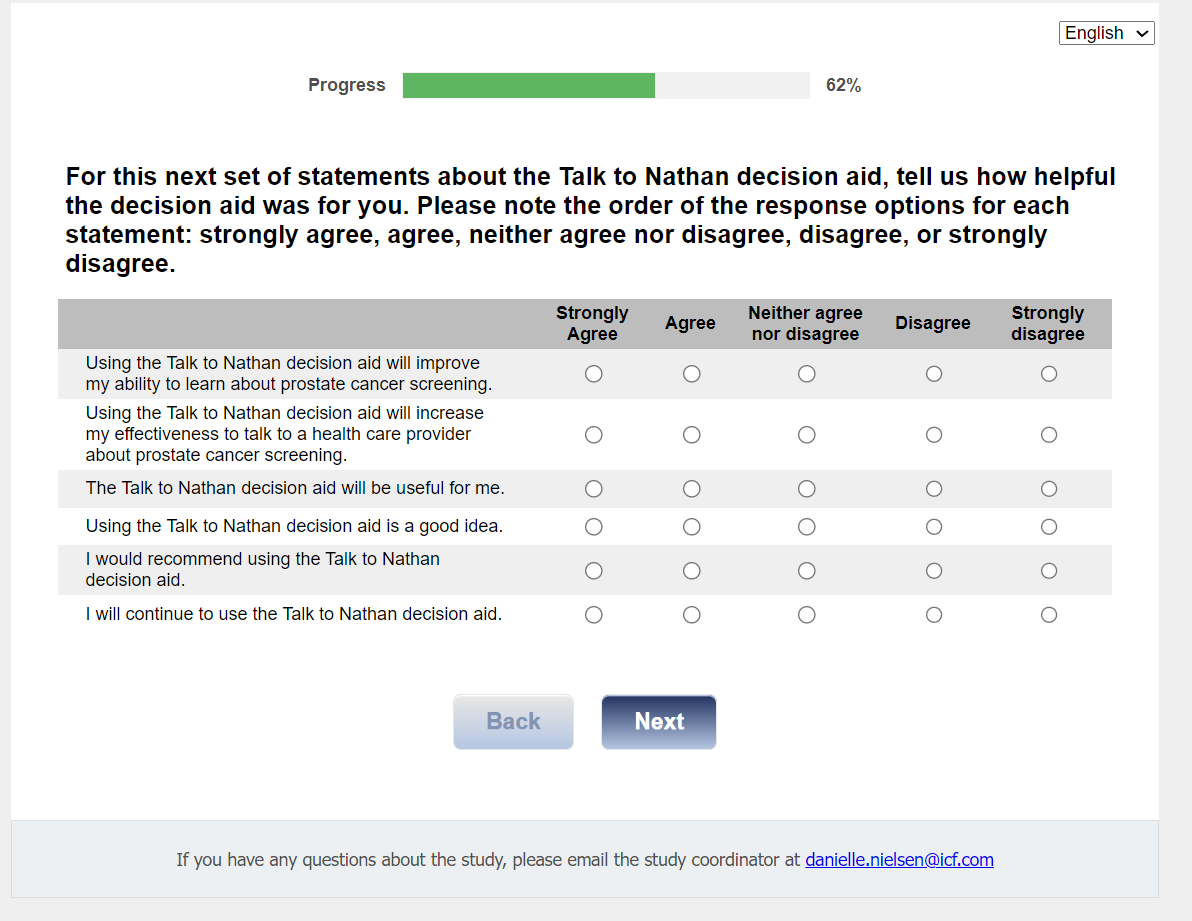Select Strongly Agree for 'will be useful for me'

tap(594, 489)
